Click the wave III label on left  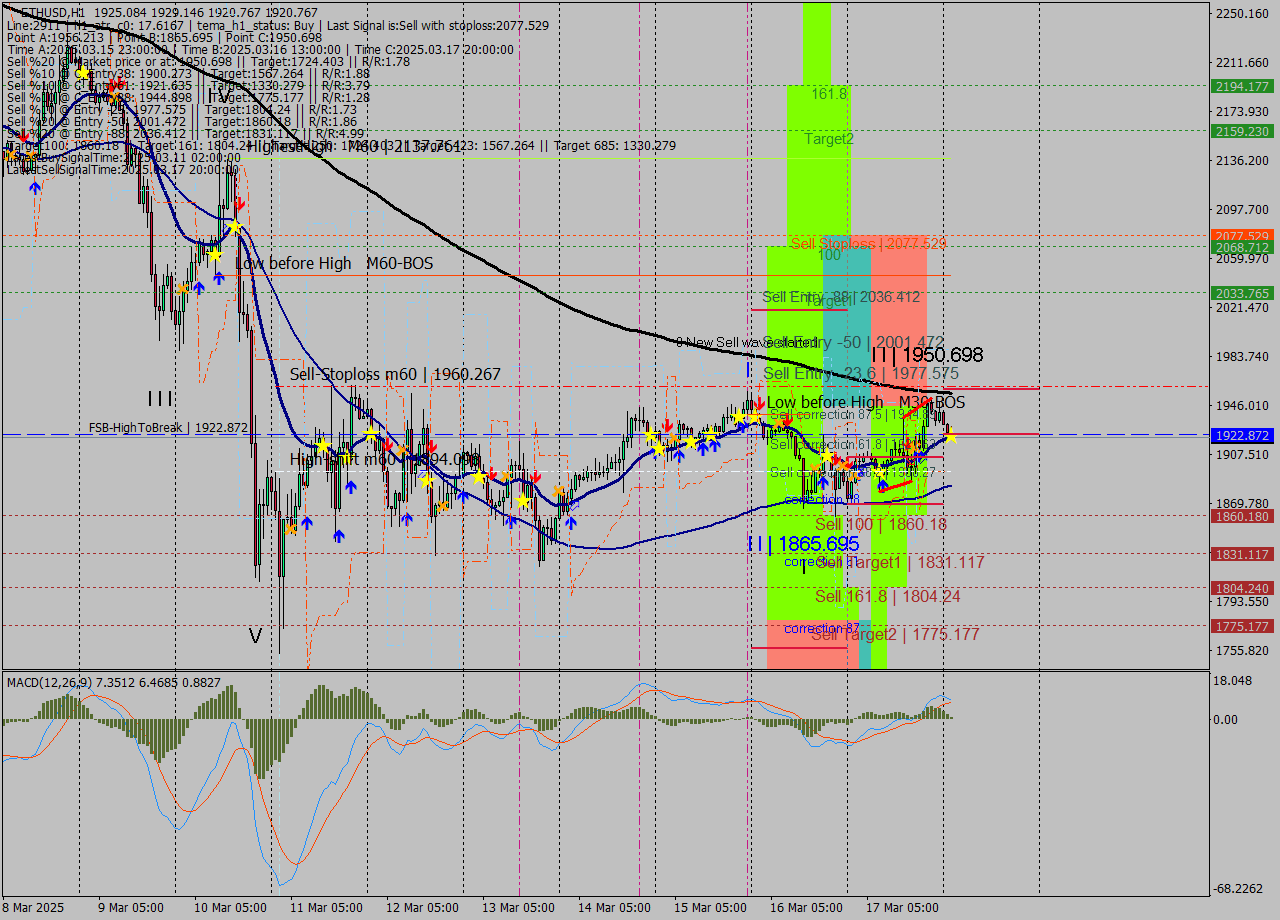click(160, 399)
